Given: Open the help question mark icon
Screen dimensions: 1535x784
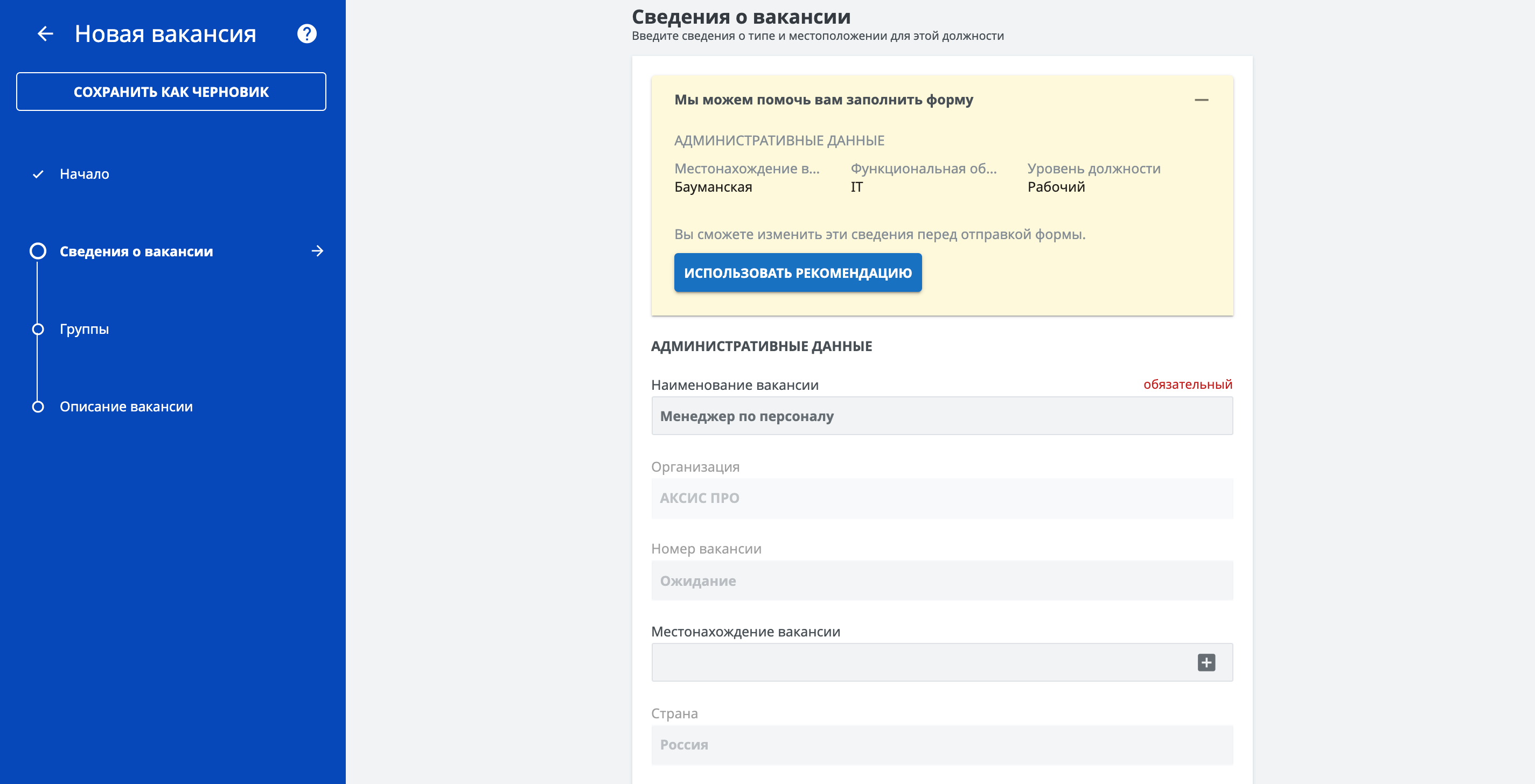Looking at the screenshot, I should point(306,34).
